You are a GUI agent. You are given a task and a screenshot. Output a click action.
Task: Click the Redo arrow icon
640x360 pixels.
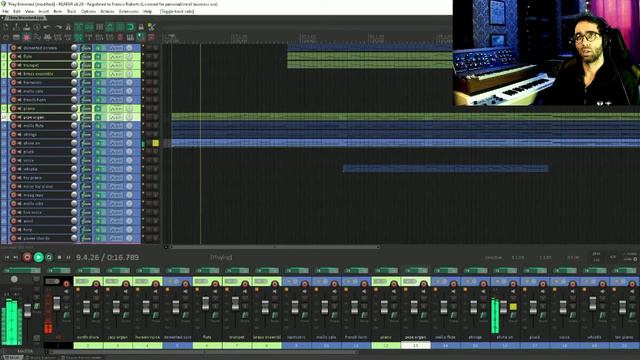click(x=58, y=27)
